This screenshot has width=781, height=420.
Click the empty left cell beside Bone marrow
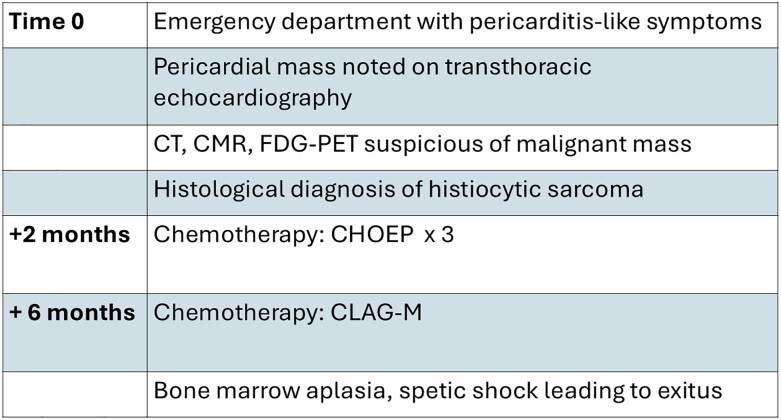pyautogui.click(x=75, y=394)
